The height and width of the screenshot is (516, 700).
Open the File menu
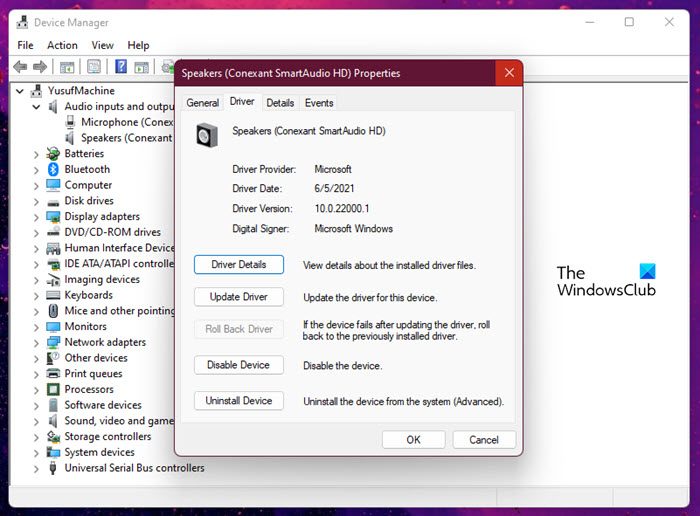pyautogui.click(x=25, y=45)
